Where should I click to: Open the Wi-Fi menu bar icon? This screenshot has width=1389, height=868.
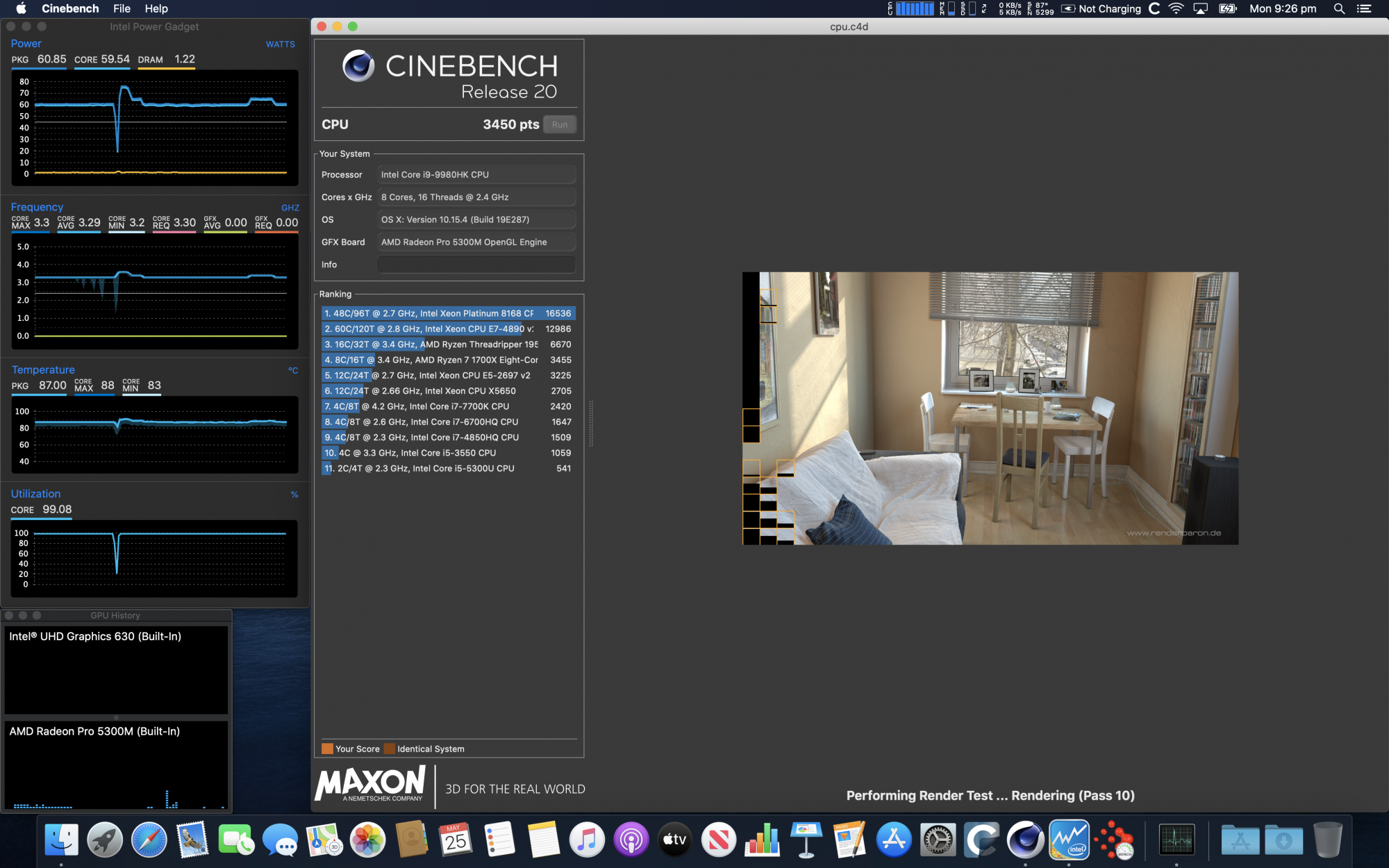point(1176,8)
